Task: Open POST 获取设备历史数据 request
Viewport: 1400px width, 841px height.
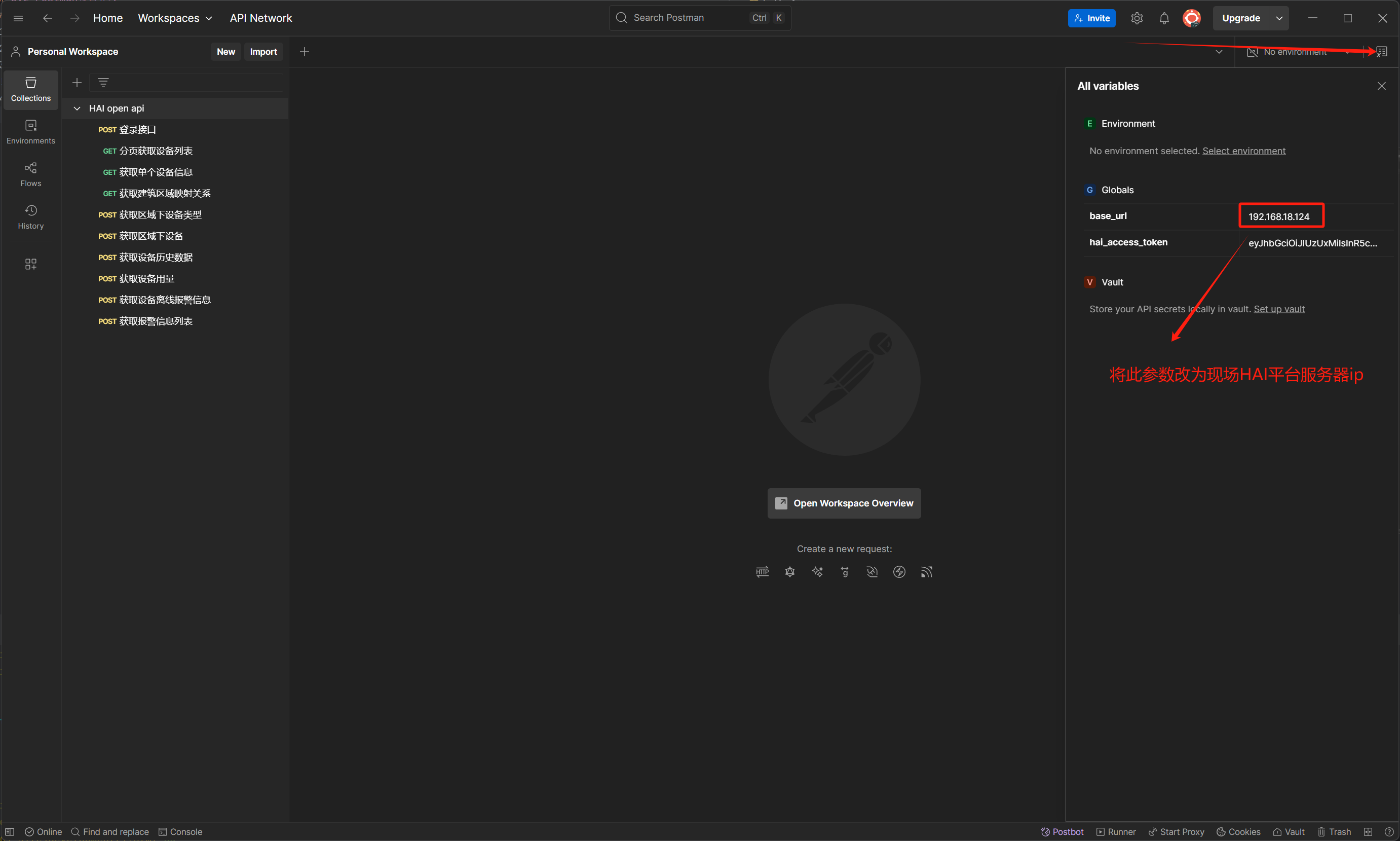Action: [175, 258]
